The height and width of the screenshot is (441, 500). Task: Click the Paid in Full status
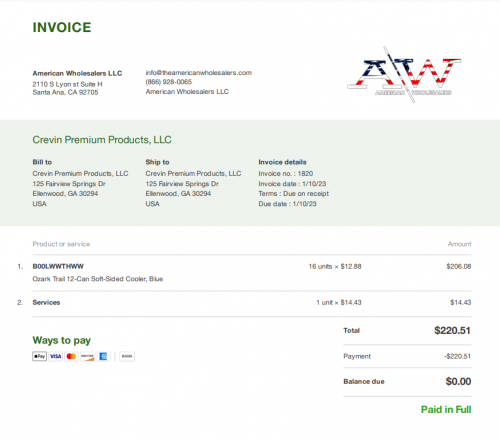pyautogui.click(x=446, y=409)
